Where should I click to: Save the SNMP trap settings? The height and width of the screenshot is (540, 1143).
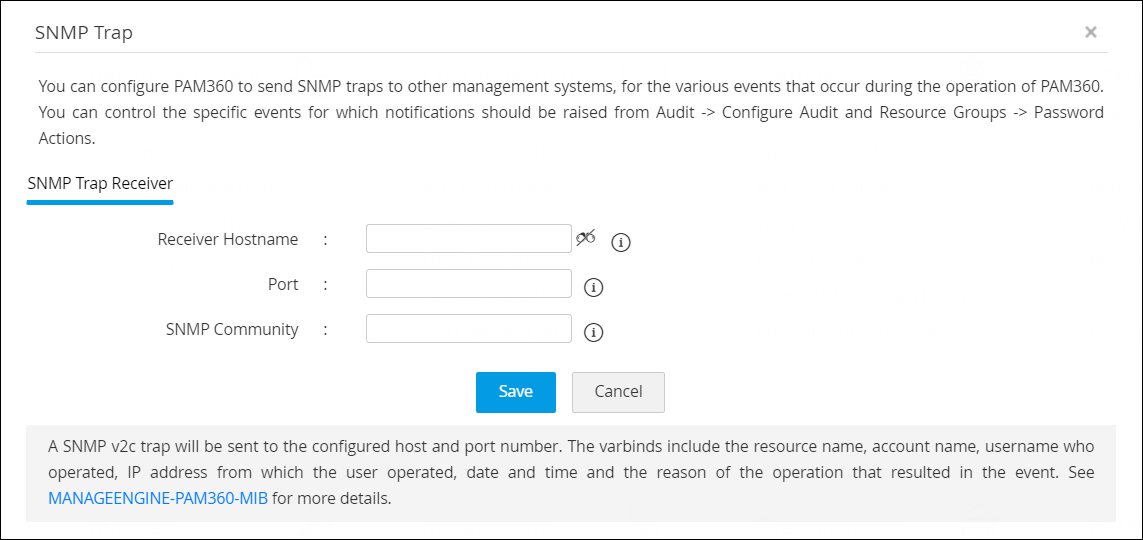pyautogui.click(x=515, y=392)
